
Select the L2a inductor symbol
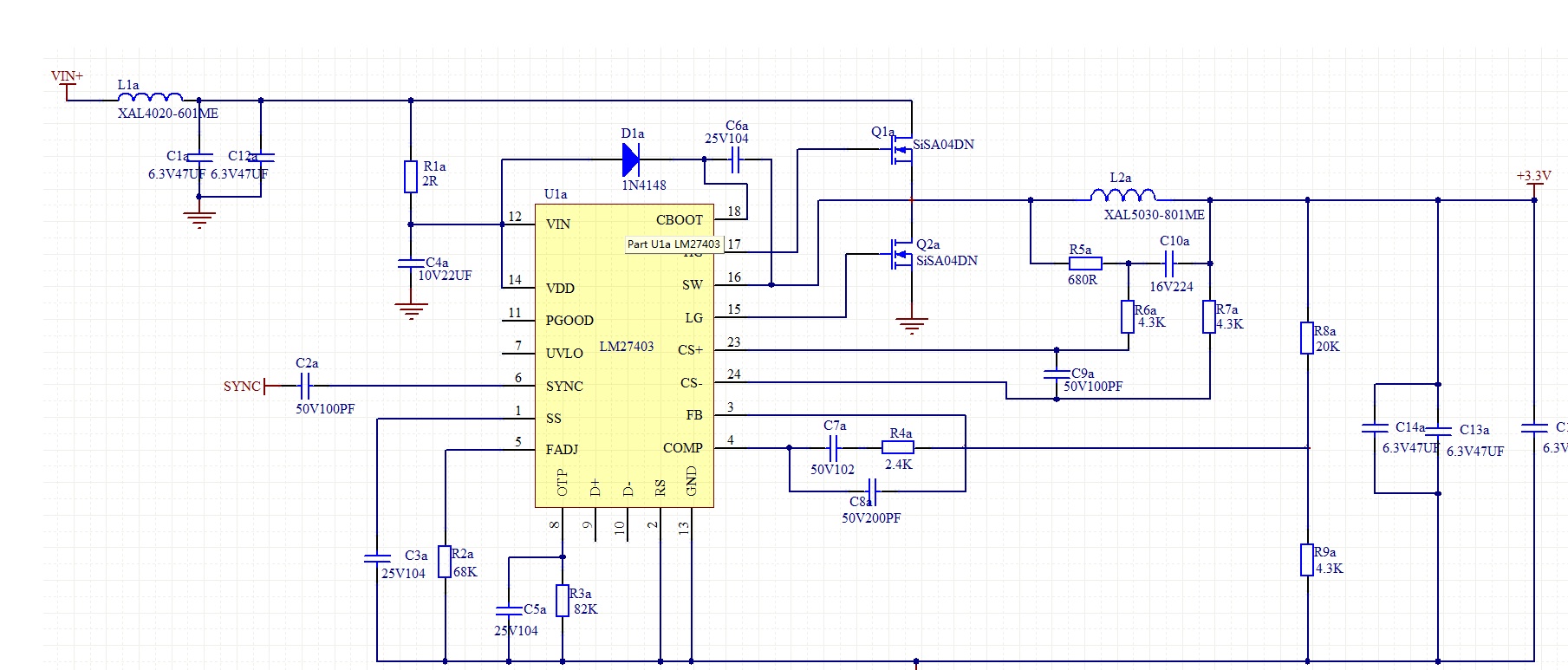pyautogui.click(x=1123, y=195)
